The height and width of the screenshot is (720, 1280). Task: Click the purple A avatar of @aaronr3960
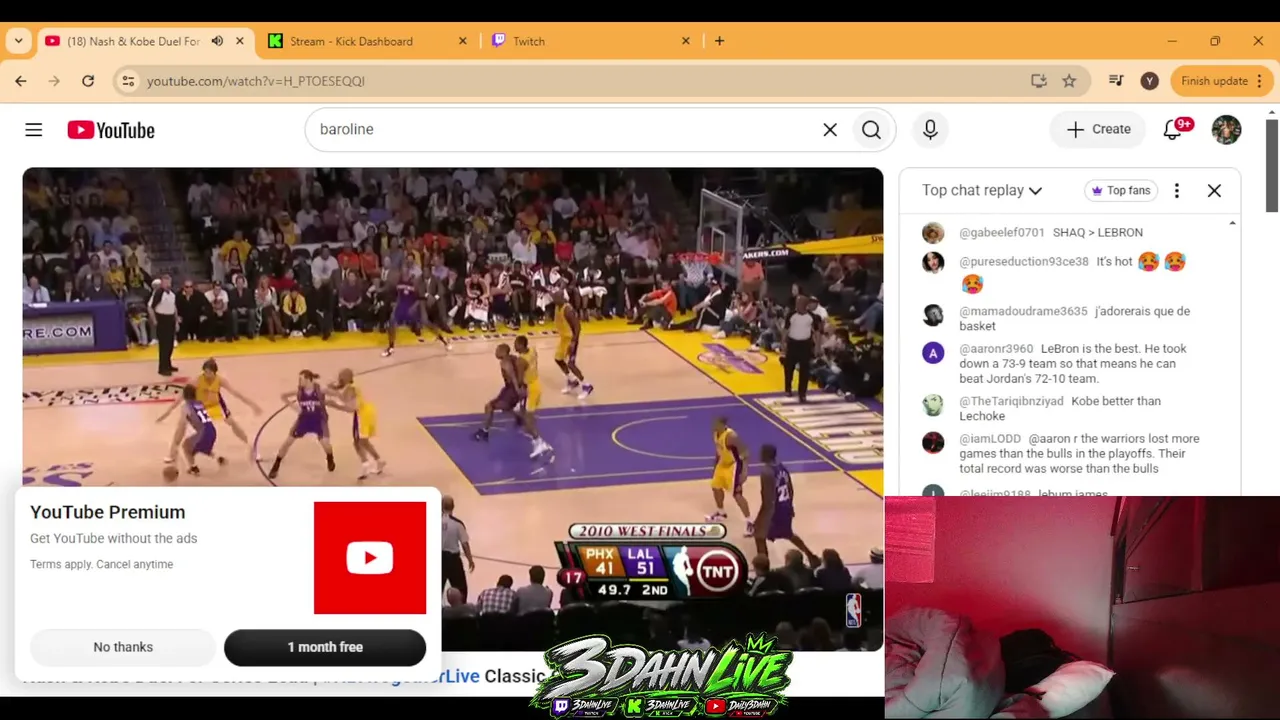tap(933, 353)
